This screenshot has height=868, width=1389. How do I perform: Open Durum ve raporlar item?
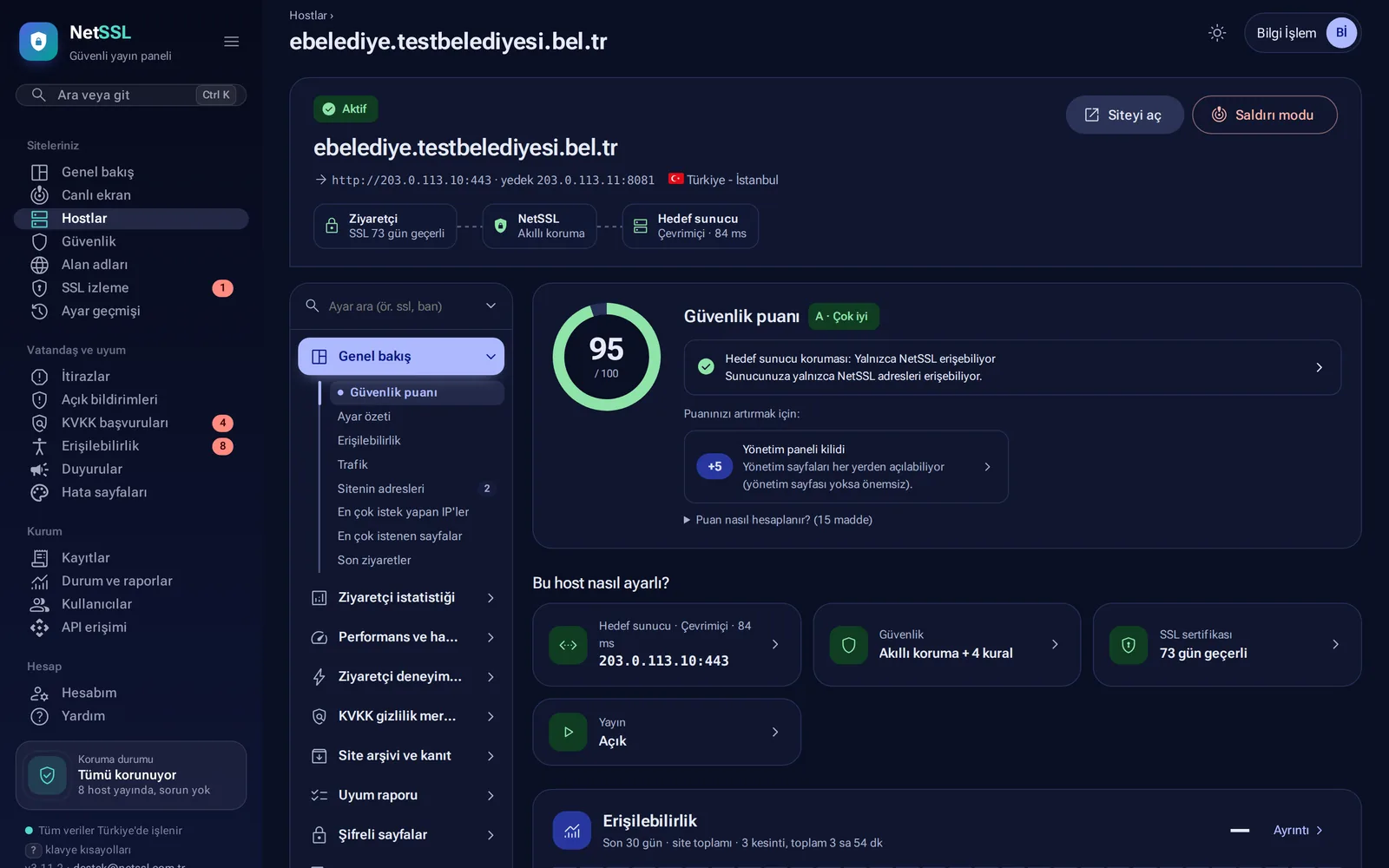pyautogui.click(x=131, y=581)
